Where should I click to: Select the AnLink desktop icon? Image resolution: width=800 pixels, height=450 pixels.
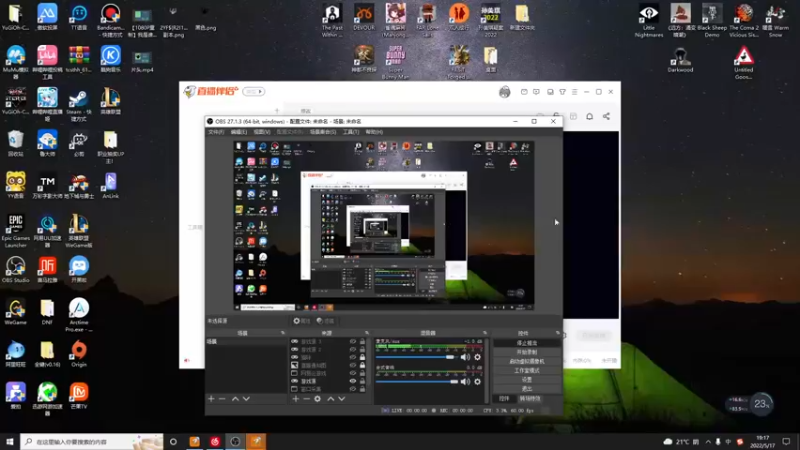[110, 185]
